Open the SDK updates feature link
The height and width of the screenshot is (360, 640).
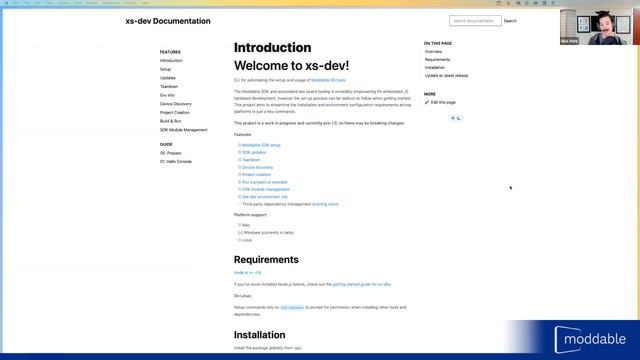click(254, 153)
